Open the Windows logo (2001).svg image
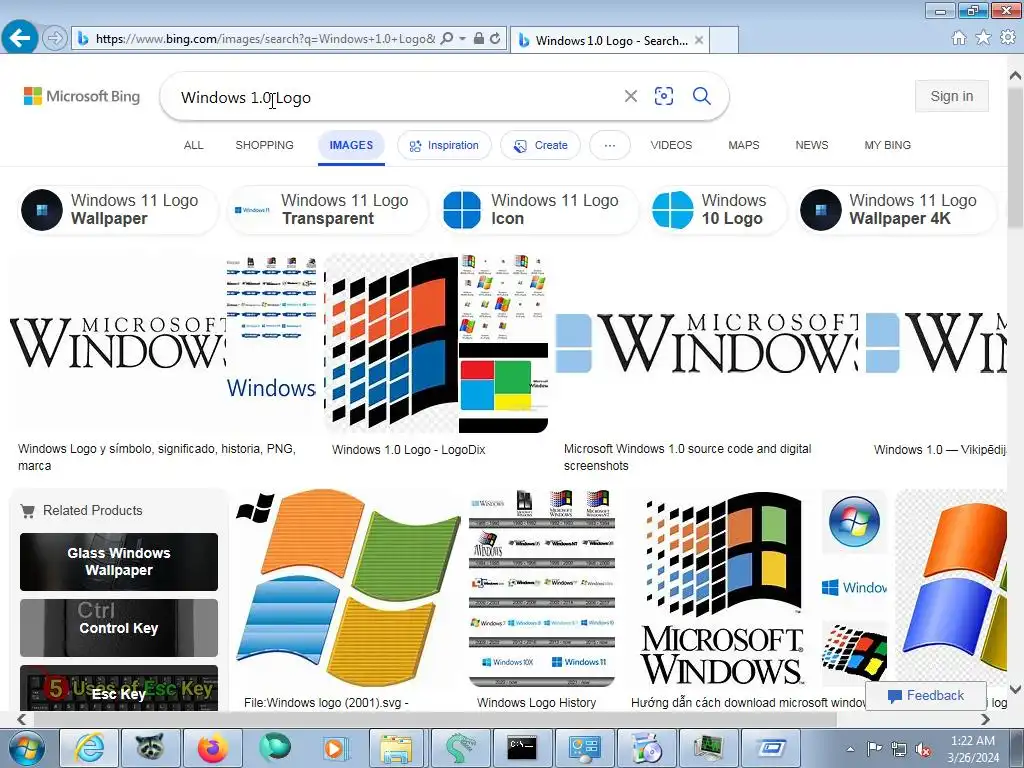This screenshot has height=768, width=1024. click(x=348, y=588)
